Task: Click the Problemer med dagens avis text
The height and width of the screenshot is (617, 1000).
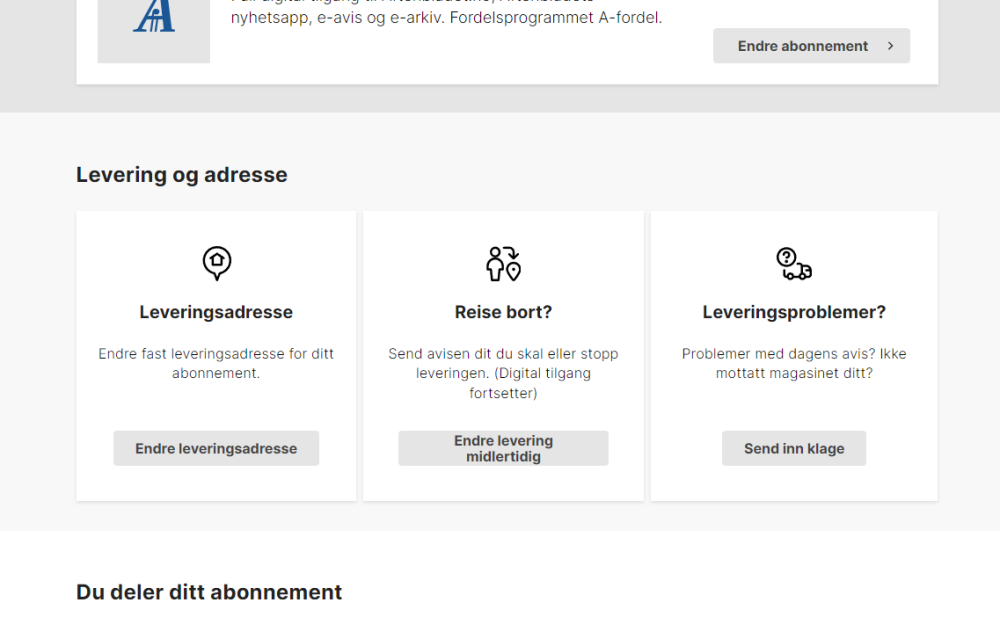Action: (794, 363)
